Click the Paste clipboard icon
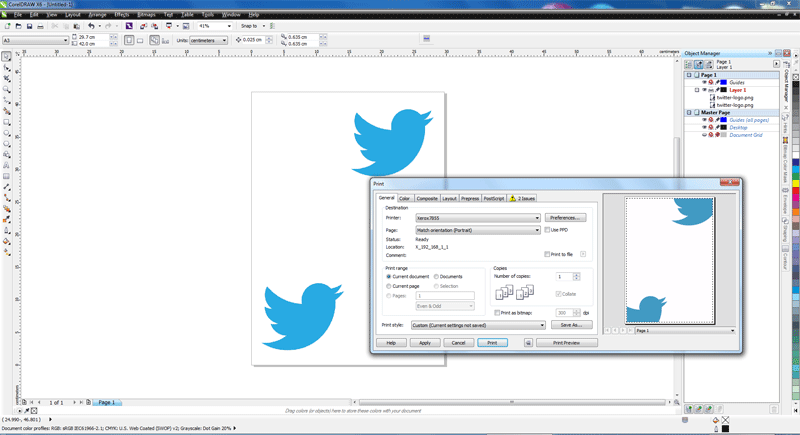The height and width of the screenshot is (435, 800). point(77,26)
